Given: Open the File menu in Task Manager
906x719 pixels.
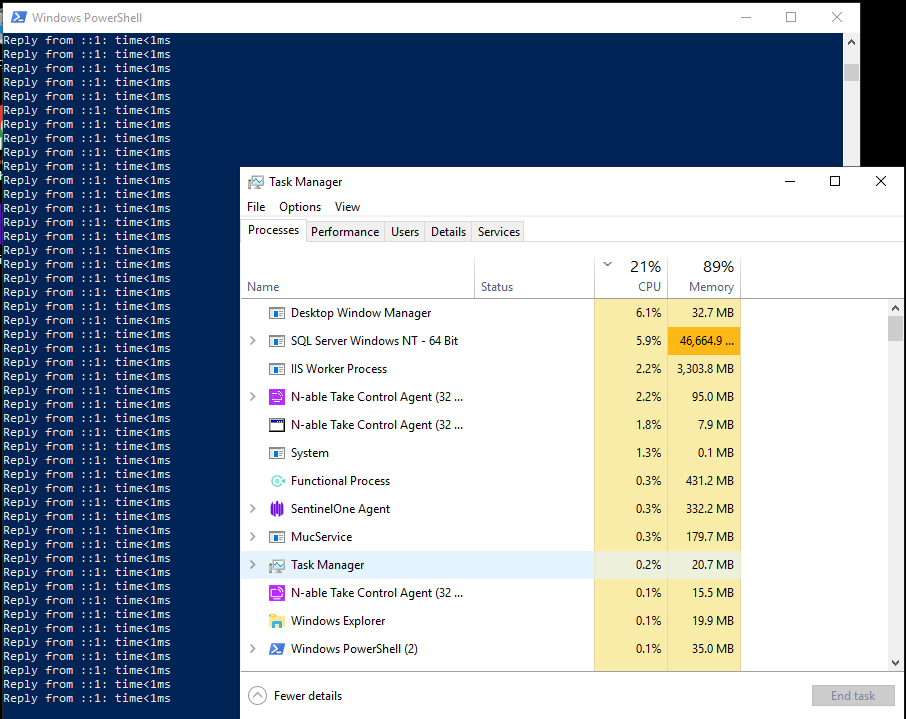Looking at the screenshot, I should coord(256,207).
